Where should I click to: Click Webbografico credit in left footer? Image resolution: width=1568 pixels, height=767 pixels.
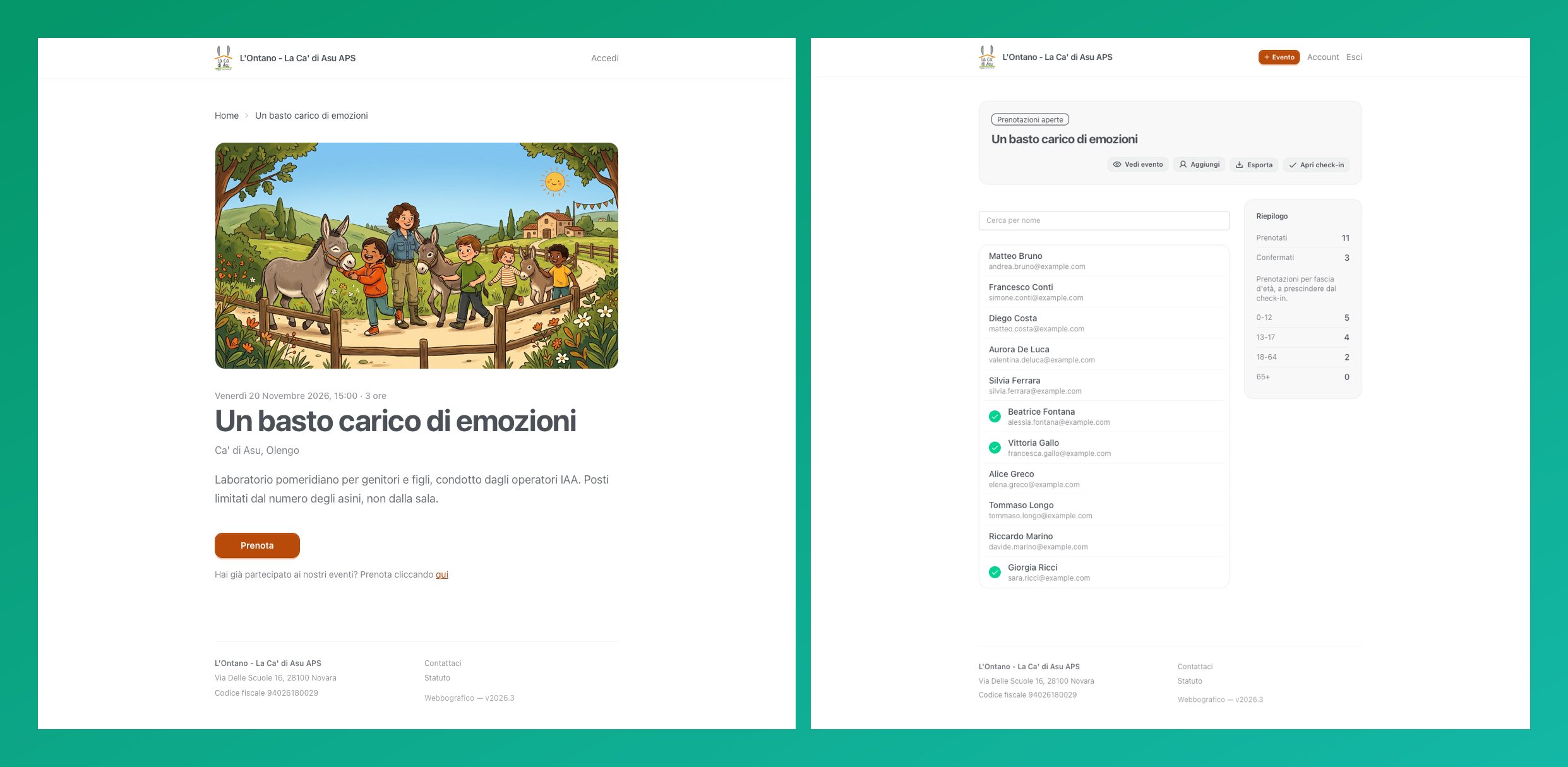(x=469, y=698)
